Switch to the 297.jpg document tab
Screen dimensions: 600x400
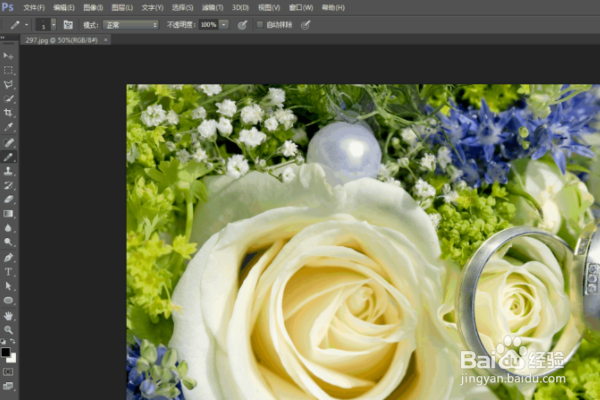tap(62, 40)
